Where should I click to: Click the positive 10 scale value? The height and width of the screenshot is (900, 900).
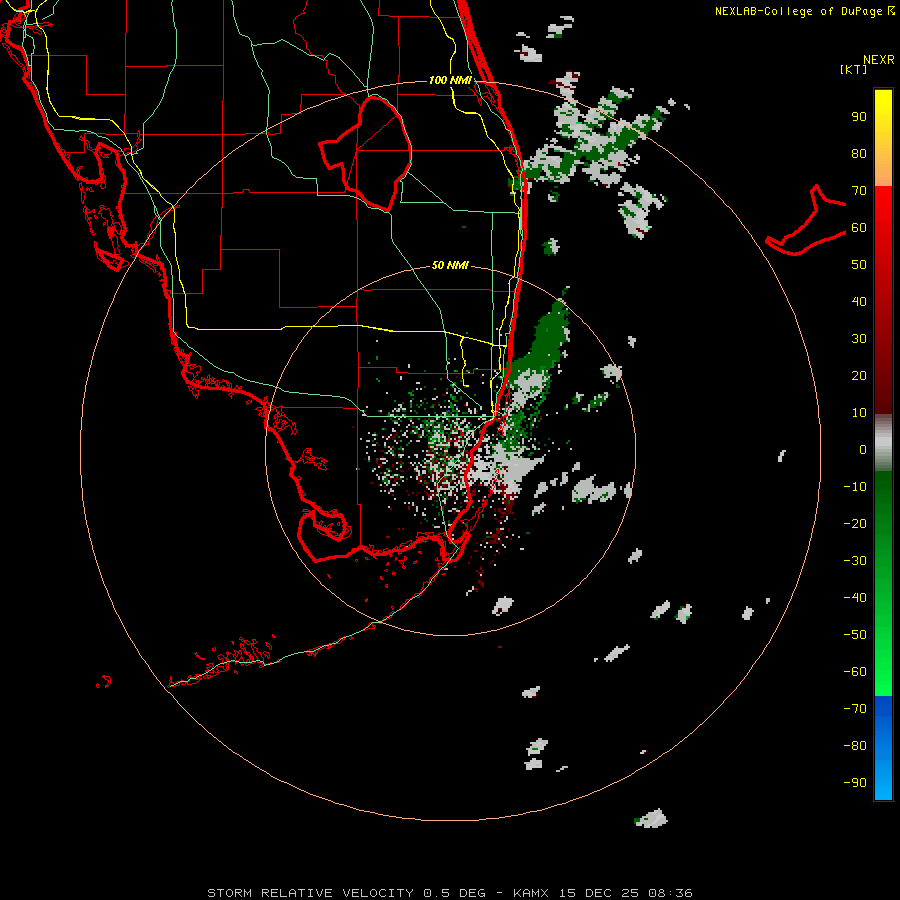click(x=859, y=413)
